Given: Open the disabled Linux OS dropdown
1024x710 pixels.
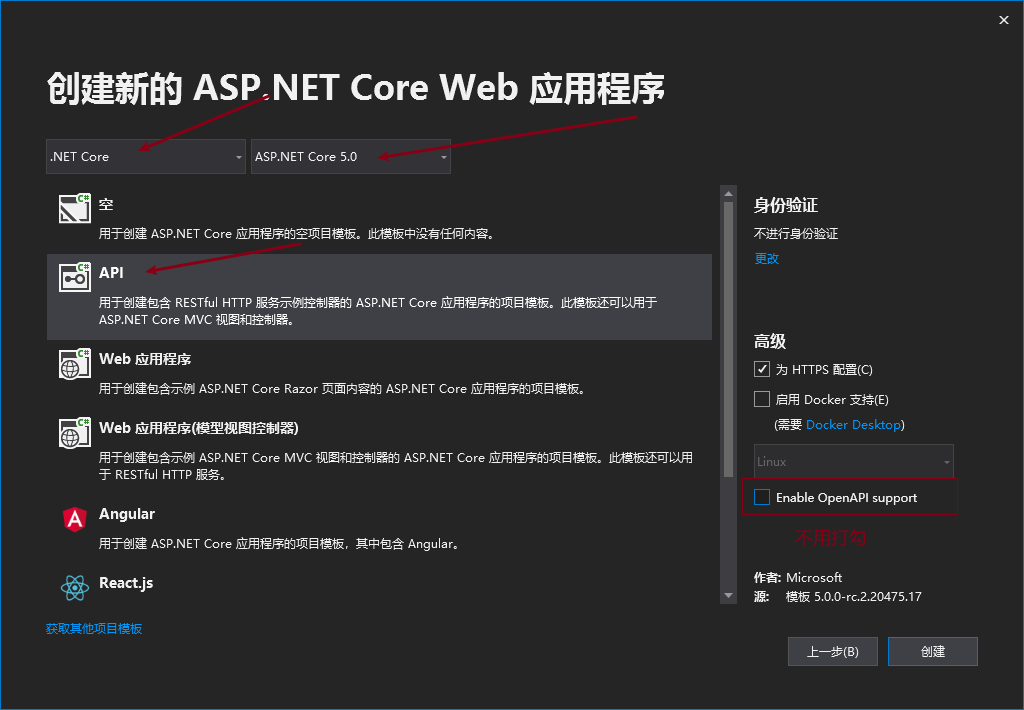Looking at the screenshot, I should [x=853, y=462].
